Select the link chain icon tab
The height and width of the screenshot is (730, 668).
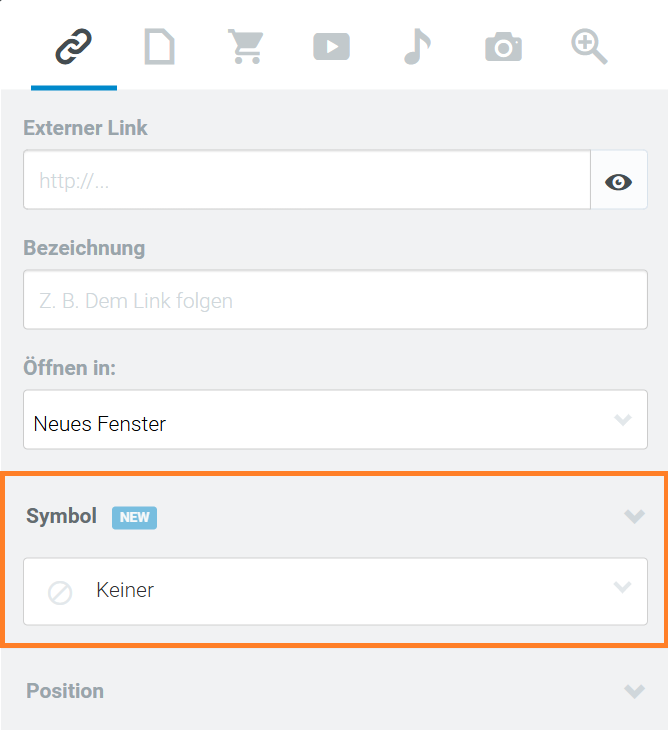pyautogui.click(x=74, y=47)
